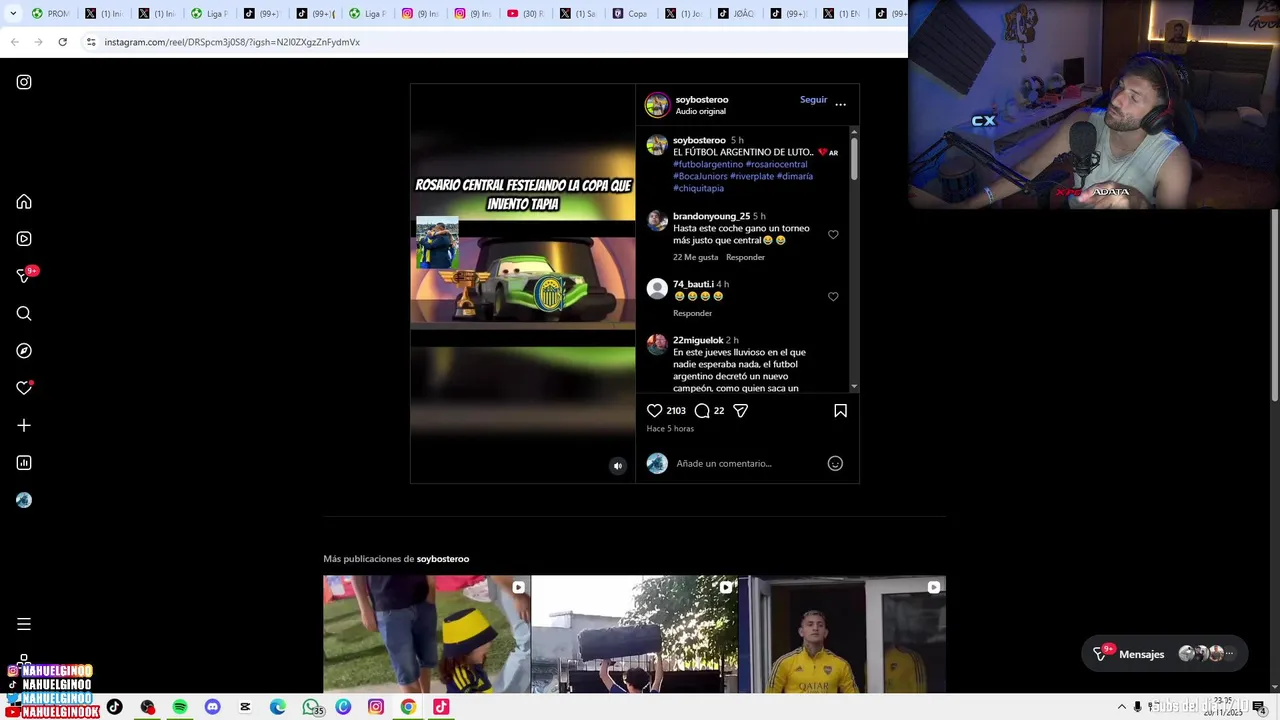Click brandonyoung_25's profile picture
The image size is (1280, 720).
click(x=657, y=221)
